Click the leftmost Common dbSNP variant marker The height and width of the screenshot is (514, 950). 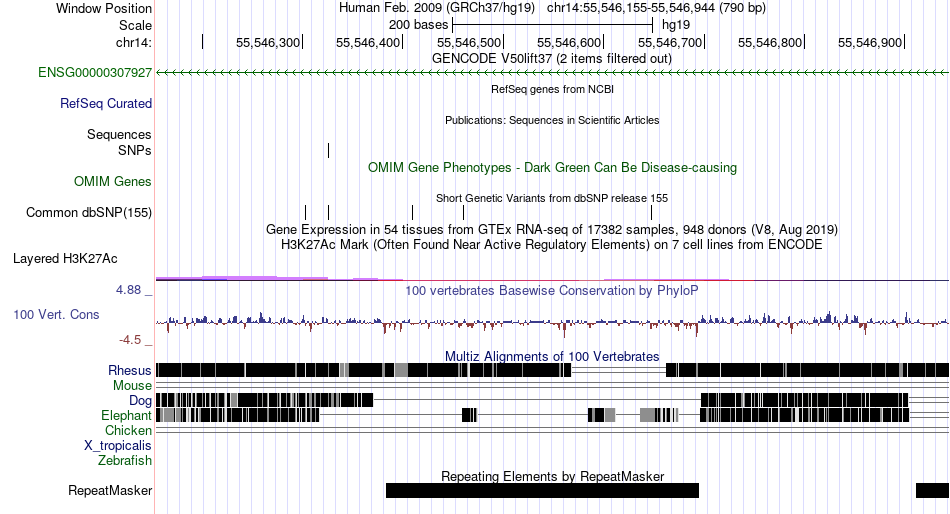pos(305,212)
